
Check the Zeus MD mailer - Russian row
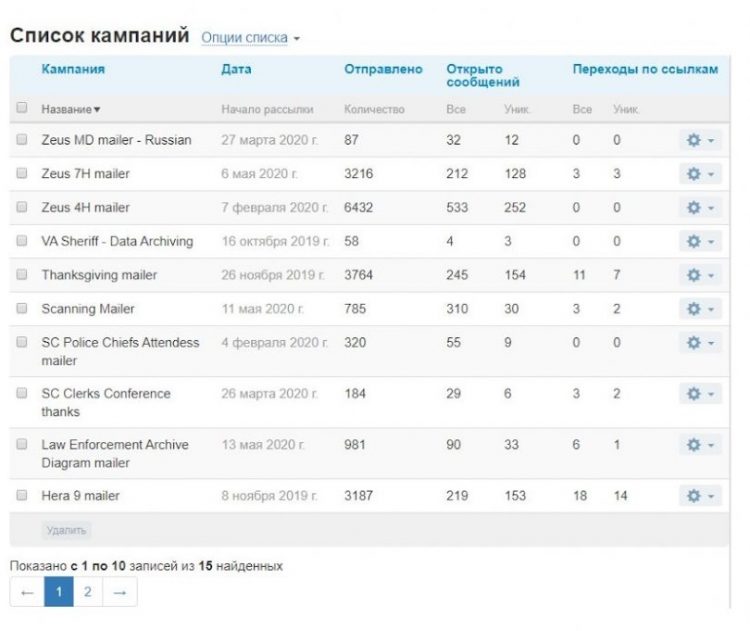[x=22, y=139]
